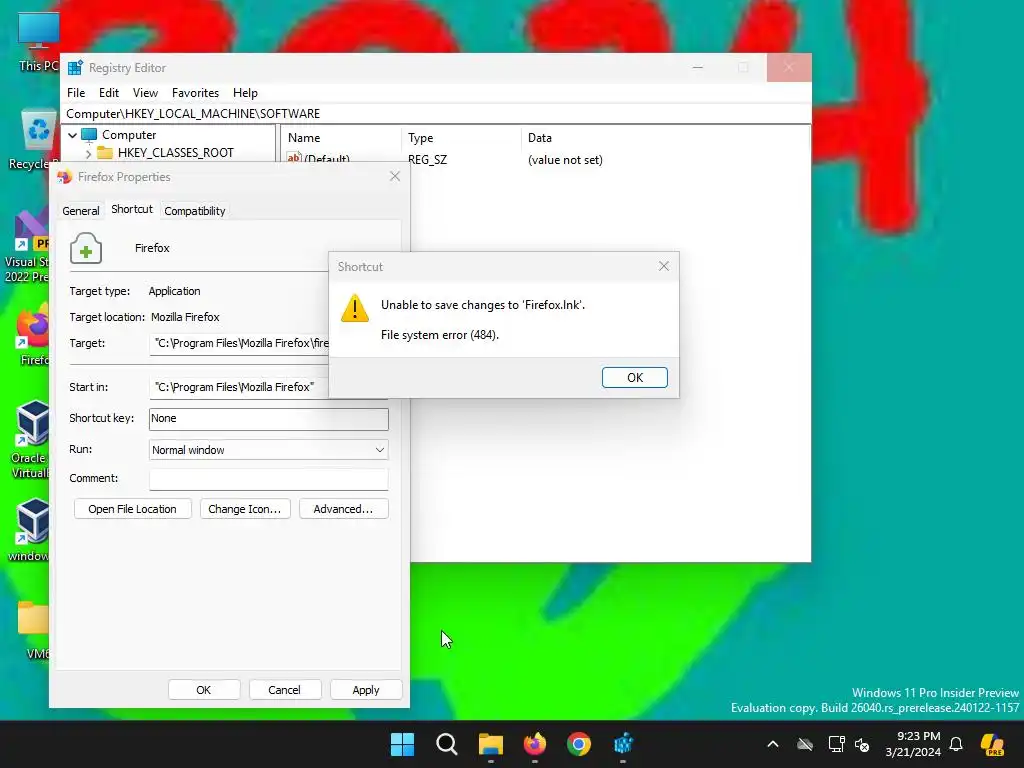The width and height of the screenshot is (1024, 768).
Task: Open the Run dropdown showing Normal window
Action: click(x=268, y=450)
